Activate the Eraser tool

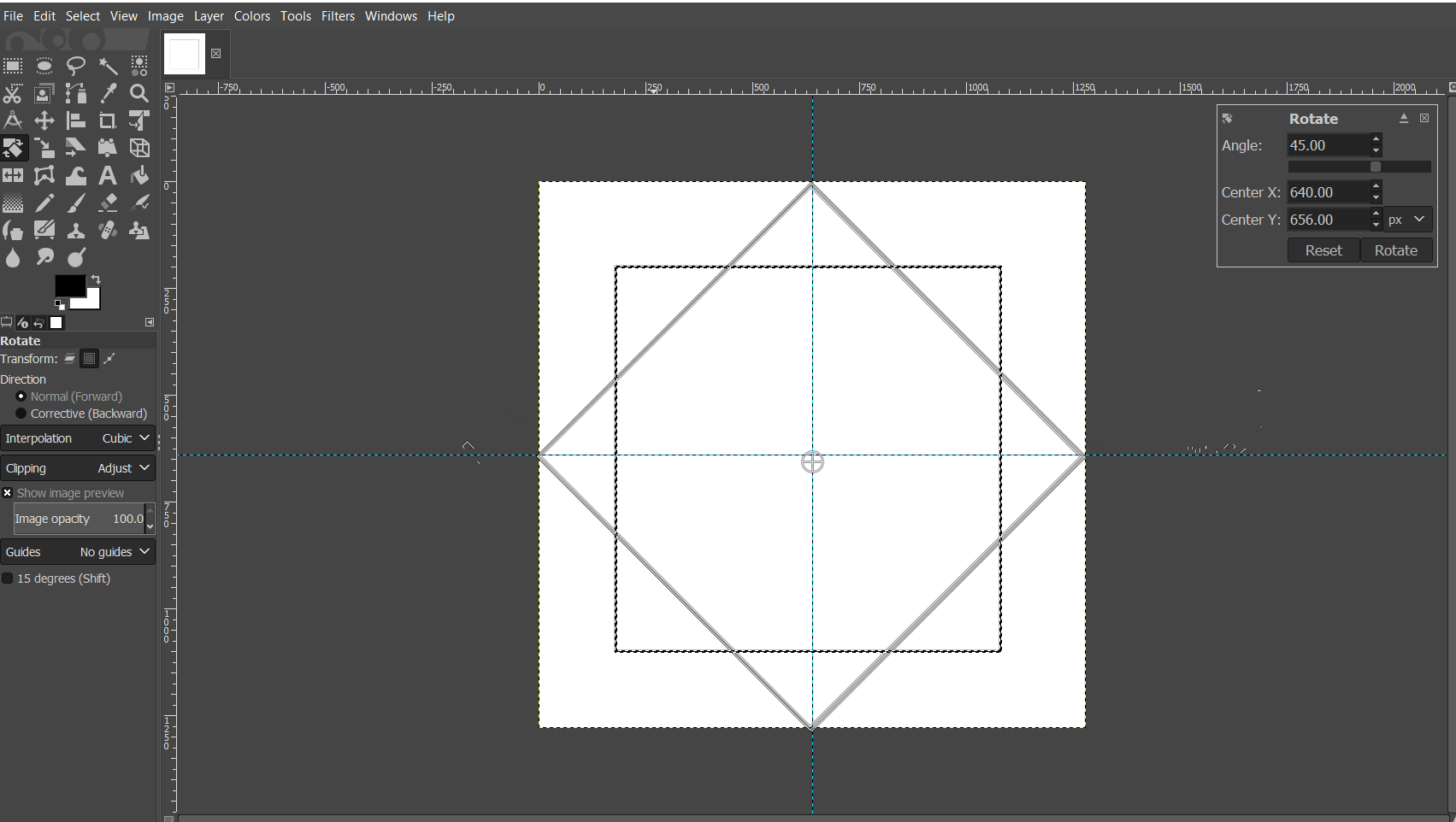[x=108, y=203]
